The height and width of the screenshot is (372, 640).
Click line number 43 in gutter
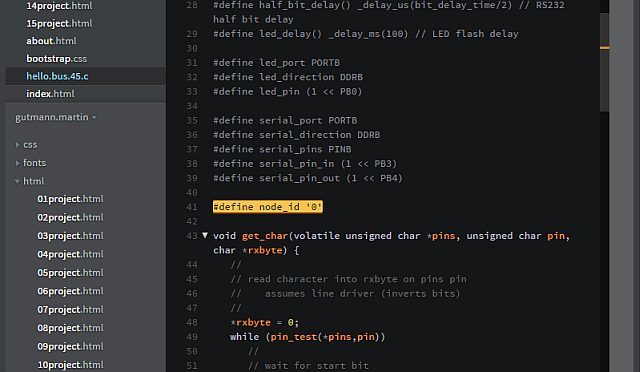click(x=192, y=236)
